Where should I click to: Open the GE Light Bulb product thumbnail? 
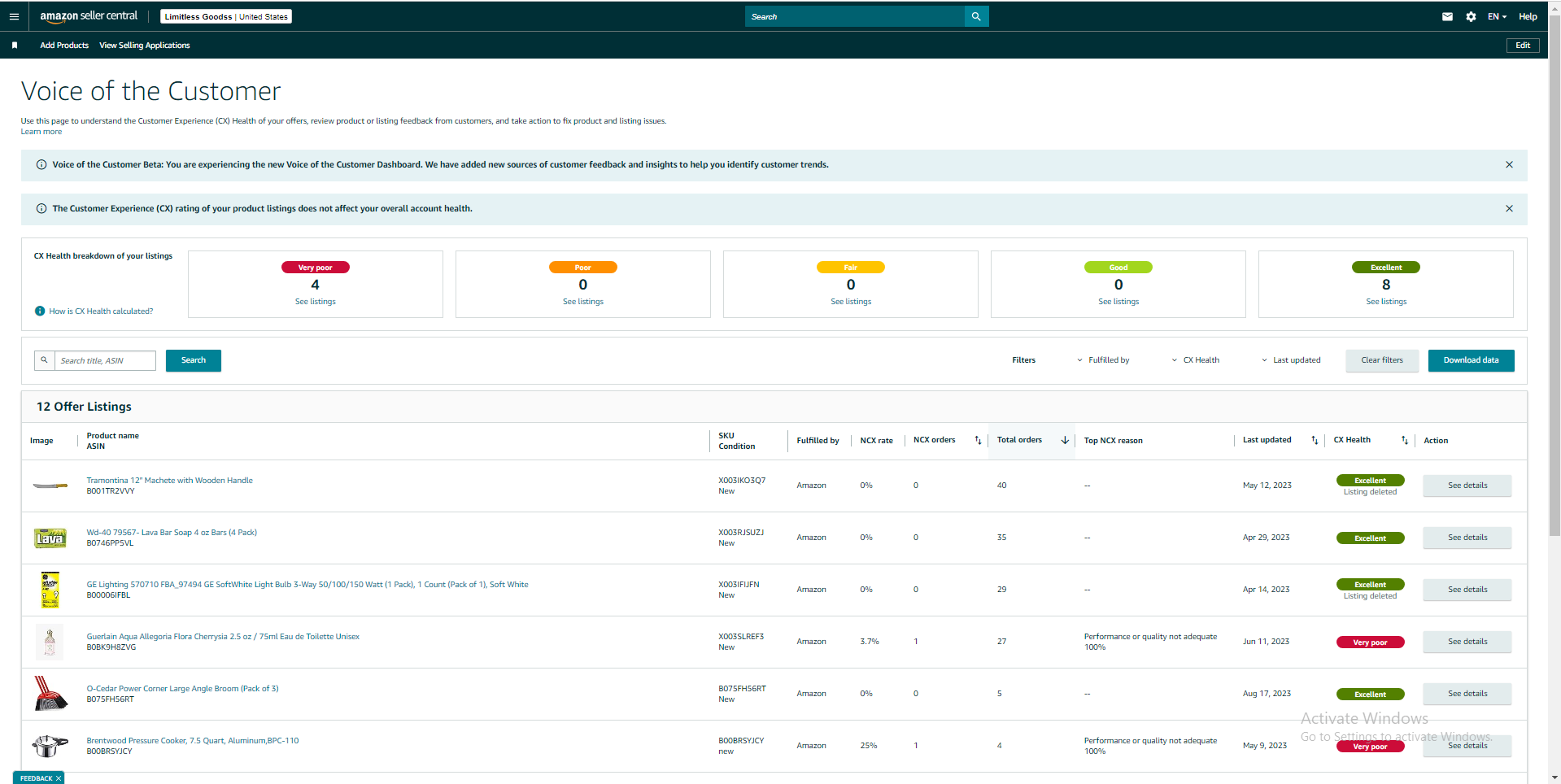pyautogui.click(x=50, y=590)
